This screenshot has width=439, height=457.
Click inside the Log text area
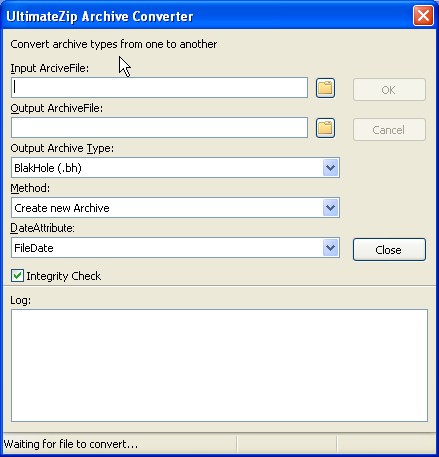(x=219, y=366)
